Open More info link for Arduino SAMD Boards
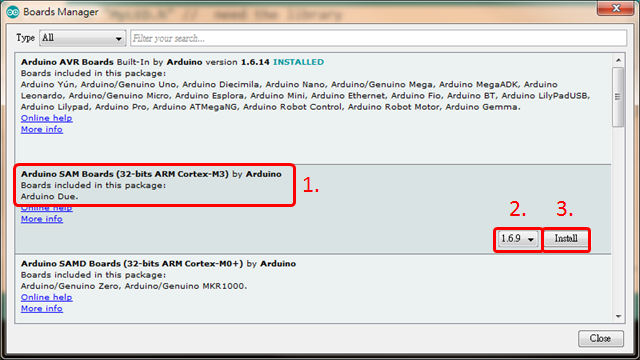 (42, 309)
